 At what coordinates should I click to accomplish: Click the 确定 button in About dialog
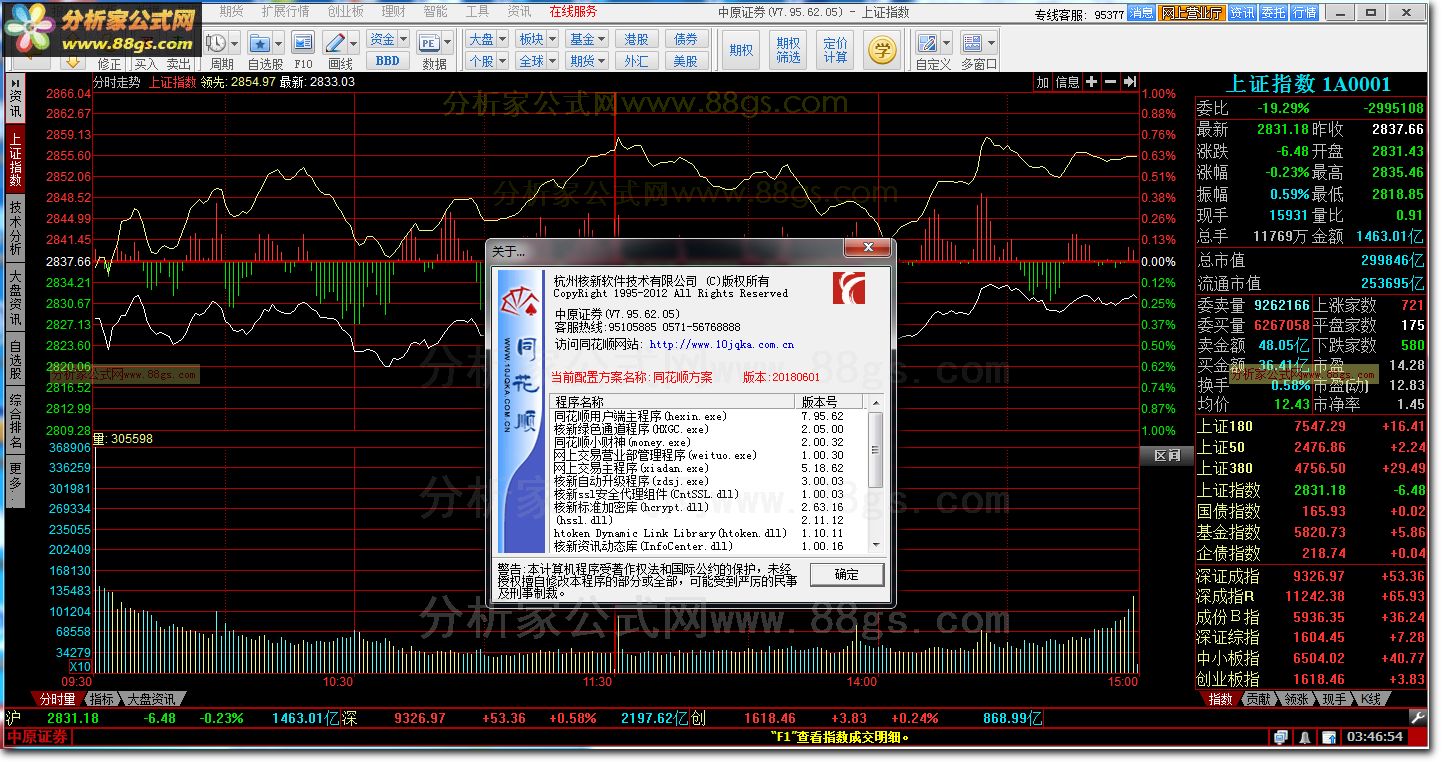(847, 574)
